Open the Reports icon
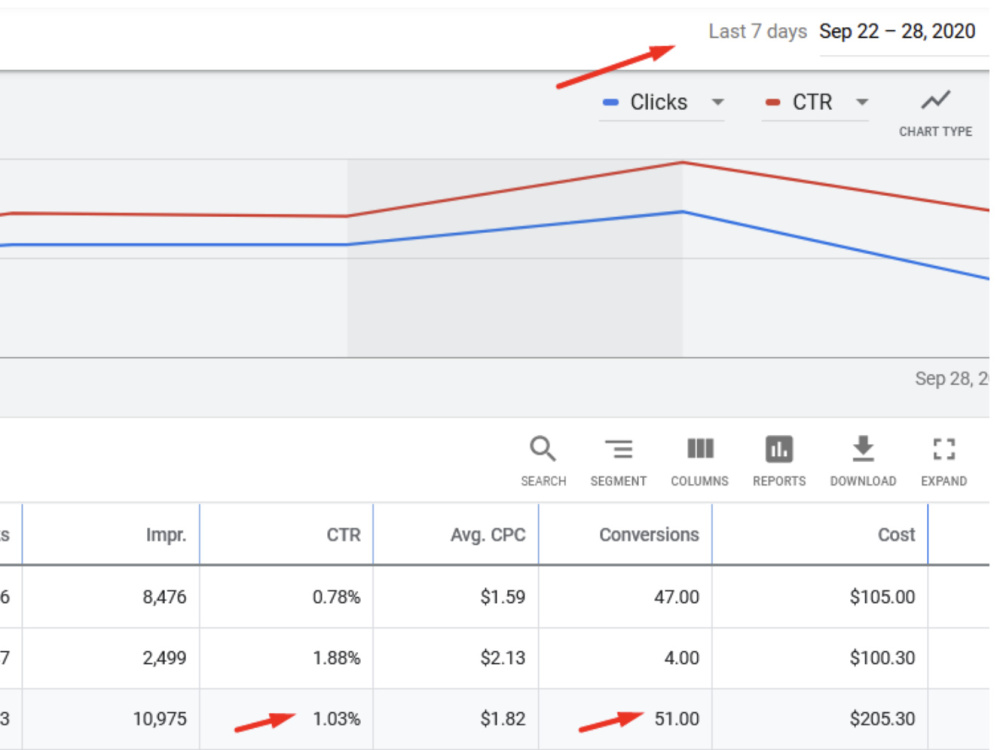Image resolution: width=1000 pixels, height=750 pixels. pos(779,461)
